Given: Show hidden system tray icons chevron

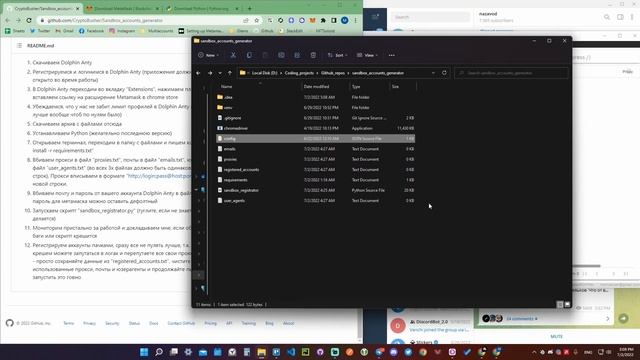Looking at the screenshot, I should click(534, 352).
